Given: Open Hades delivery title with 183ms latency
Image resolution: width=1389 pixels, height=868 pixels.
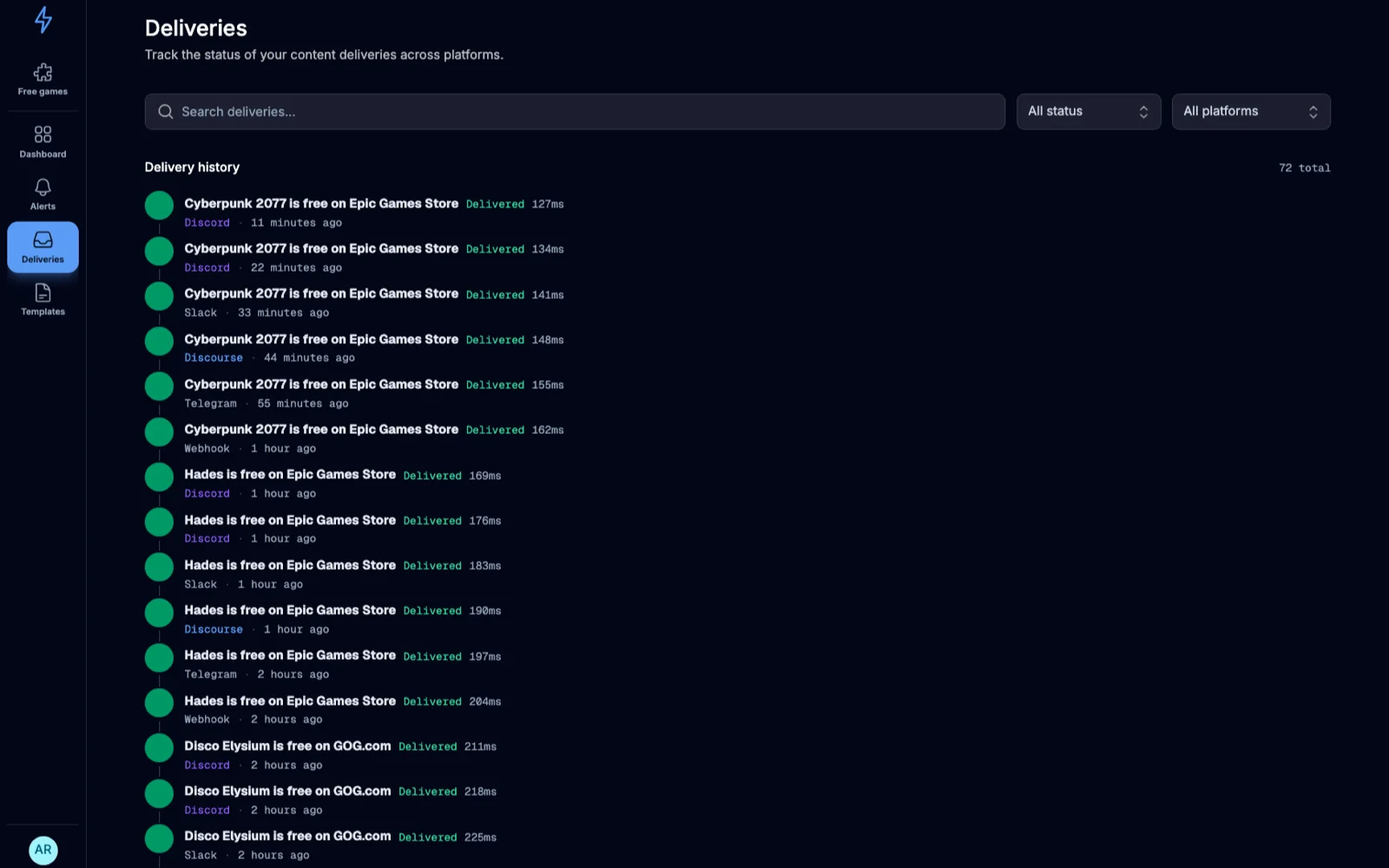Looking at the screenshot, I should 290,566.
